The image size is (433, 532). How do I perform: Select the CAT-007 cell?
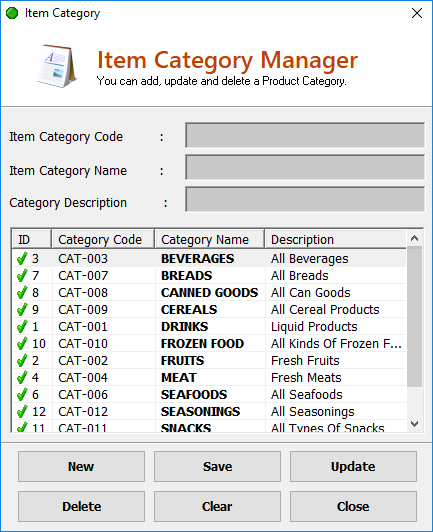[x=83, y=276]
